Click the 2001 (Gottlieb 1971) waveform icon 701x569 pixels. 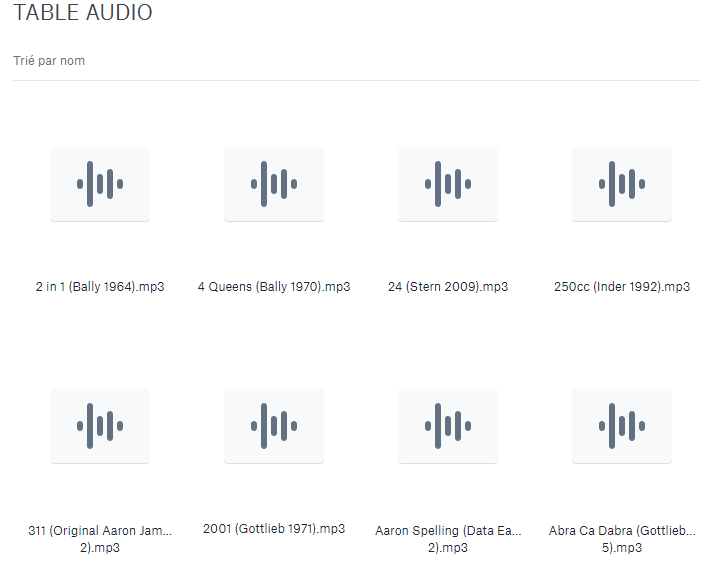pos(274,426)
